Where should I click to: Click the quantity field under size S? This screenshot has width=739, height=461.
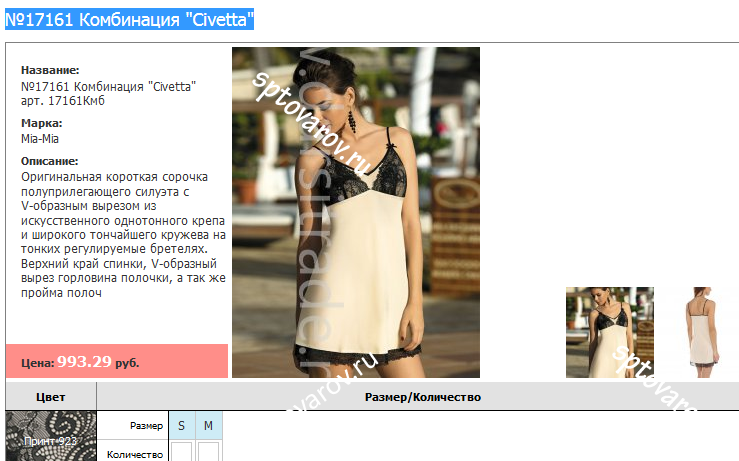pyautogui.click(x=181, y=453)
